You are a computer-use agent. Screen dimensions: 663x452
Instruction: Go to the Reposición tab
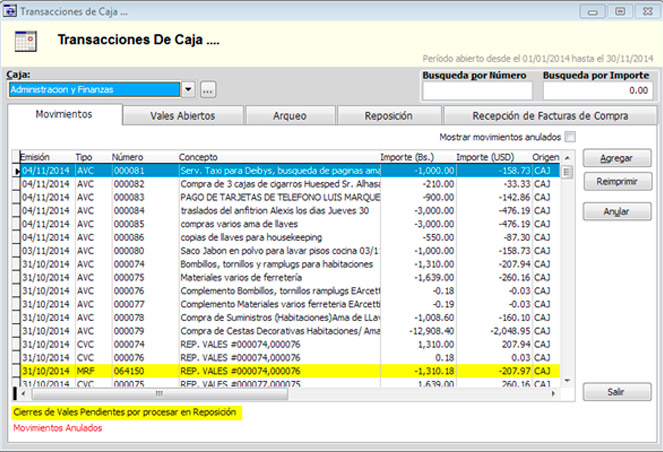point(388,116)
